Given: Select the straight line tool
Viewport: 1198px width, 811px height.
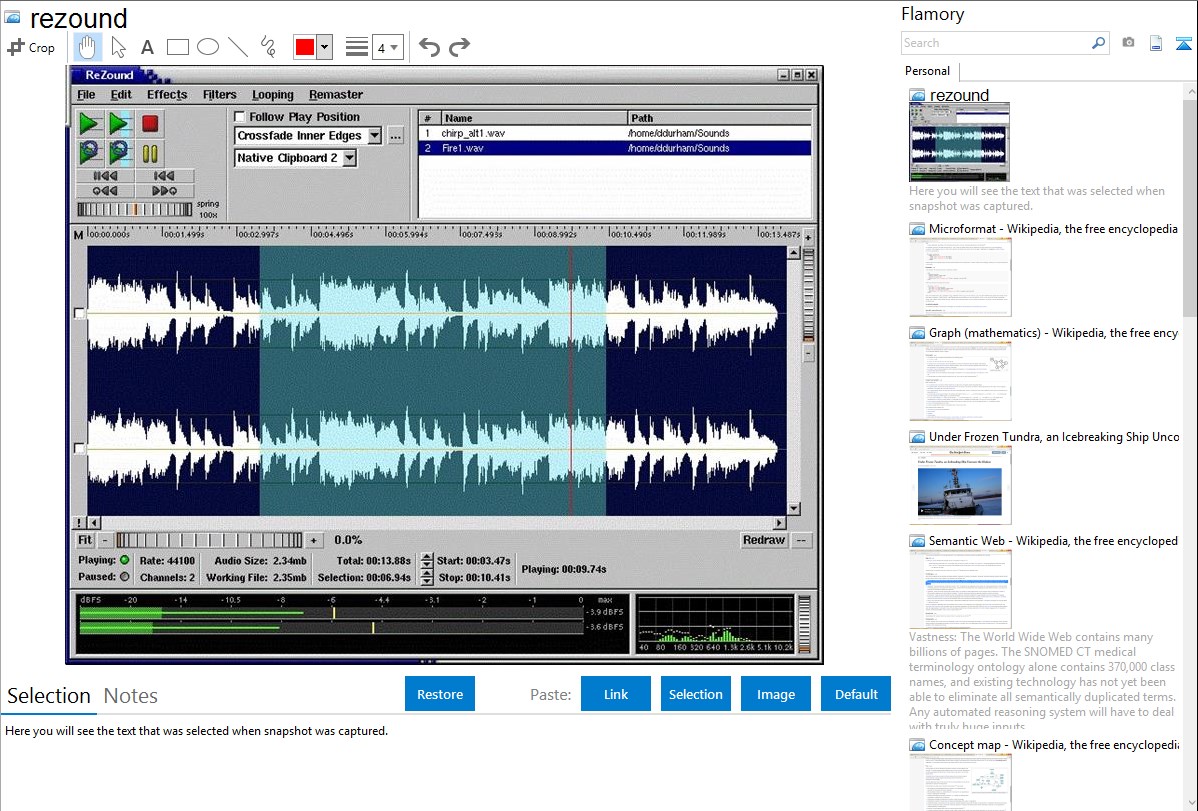Looking at the screenshot, I should 238,47.
